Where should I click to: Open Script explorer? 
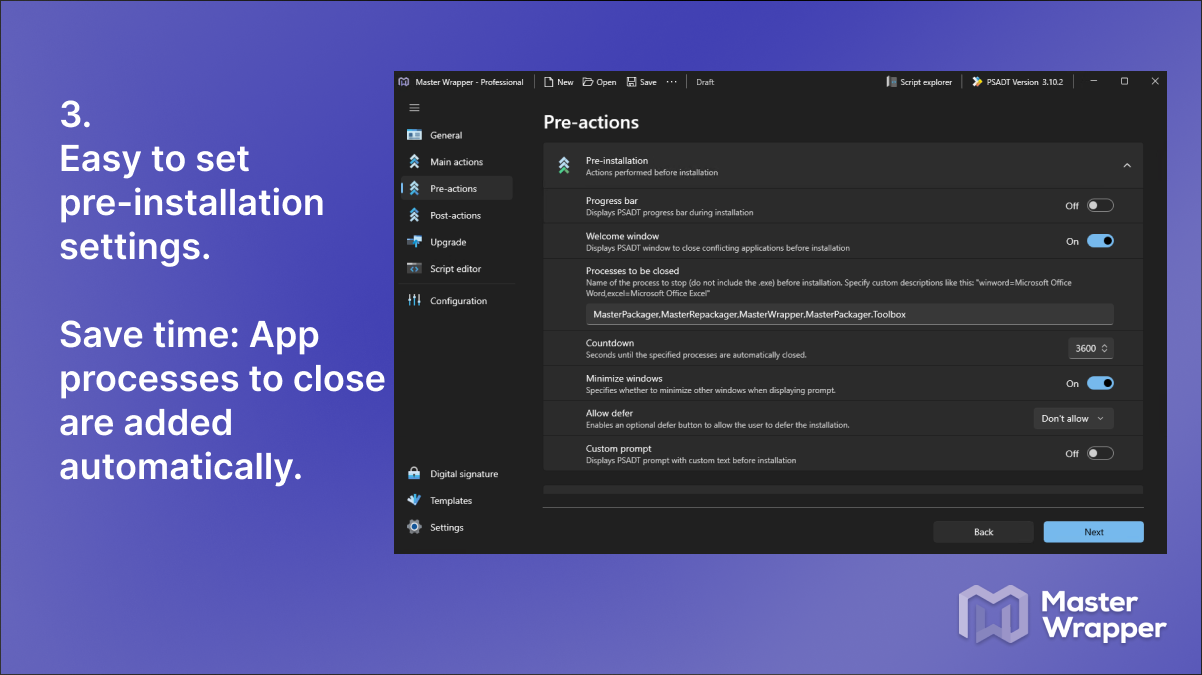[x=919, y=82]
